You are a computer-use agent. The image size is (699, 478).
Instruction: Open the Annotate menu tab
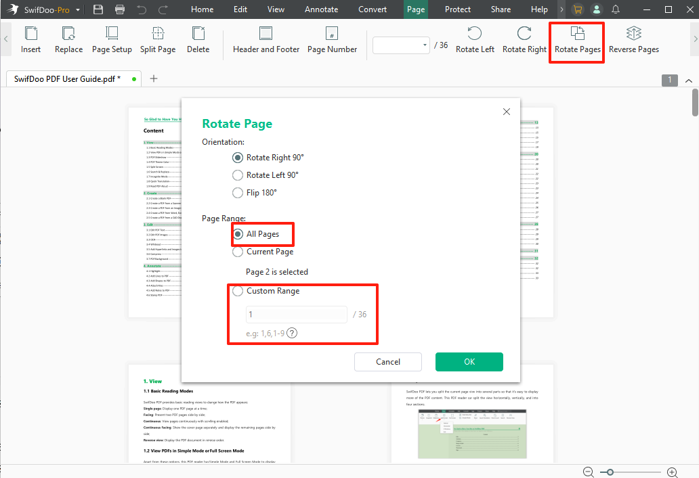[x=321, y=9]
